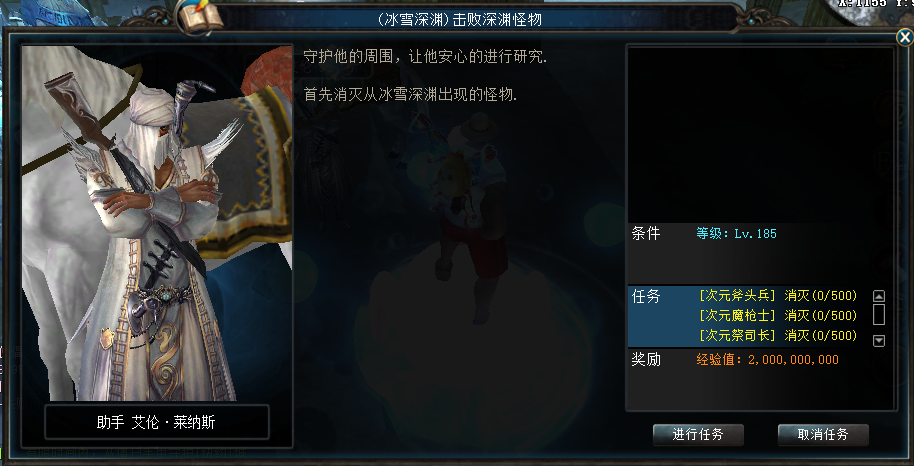Click the quest description text paragraph
Viewport: 914px width, 466px height.
(x=426, y=76)
